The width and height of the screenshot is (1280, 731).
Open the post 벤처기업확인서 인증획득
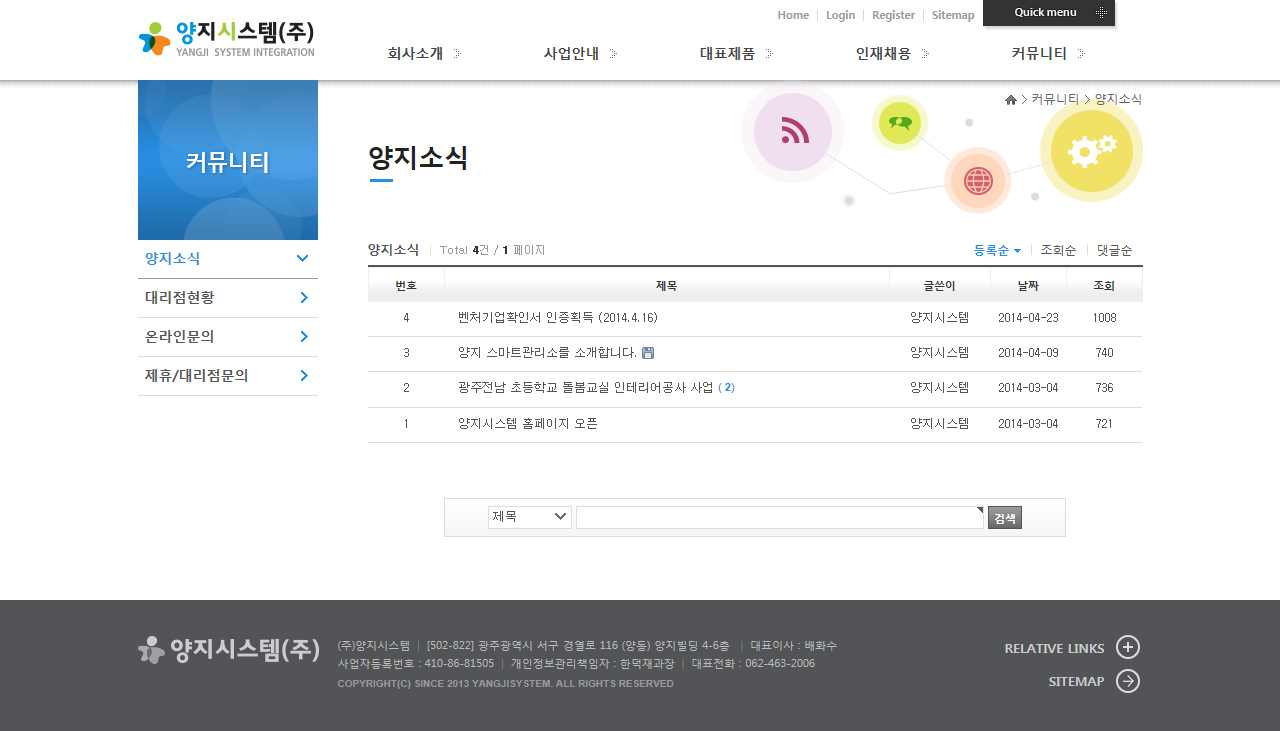[x=557, y=318]
